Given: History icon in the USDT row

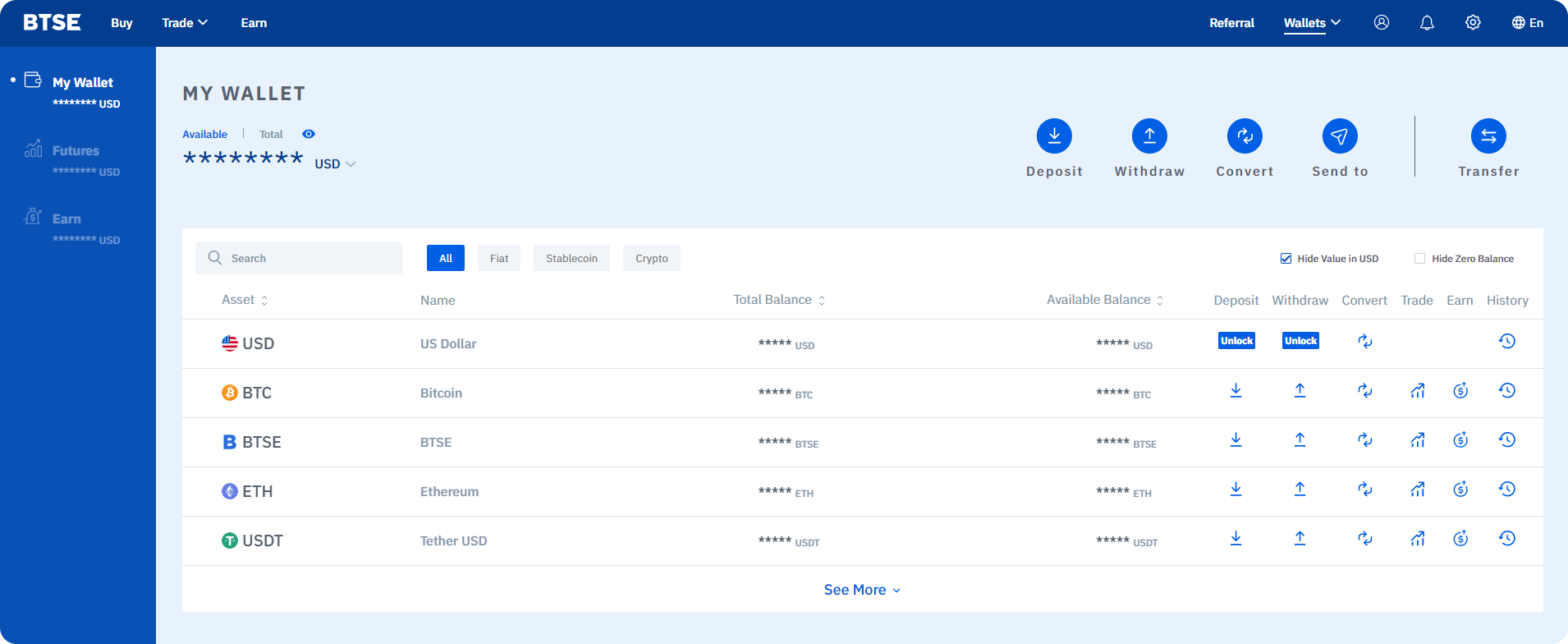Looking at the screenshot, I should click(1507, 538).
